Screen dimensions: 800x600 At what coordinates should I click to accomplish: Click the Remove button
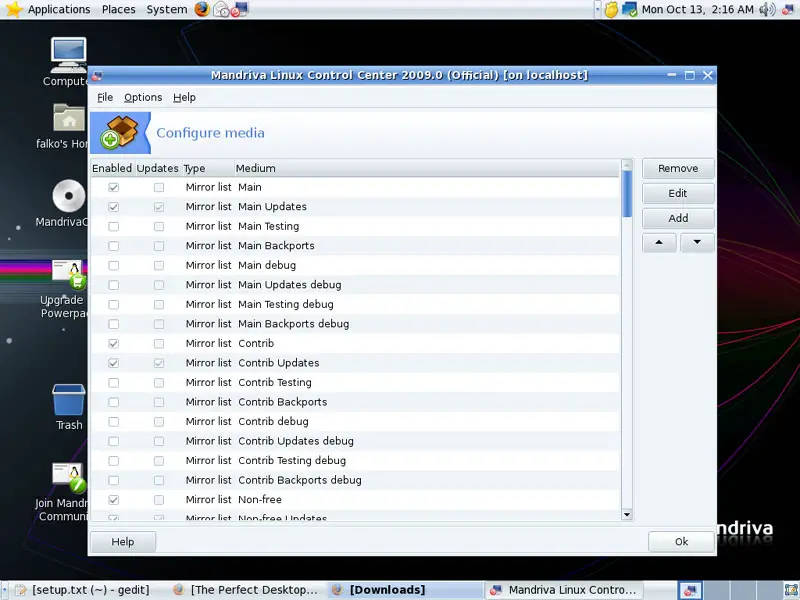678,168
